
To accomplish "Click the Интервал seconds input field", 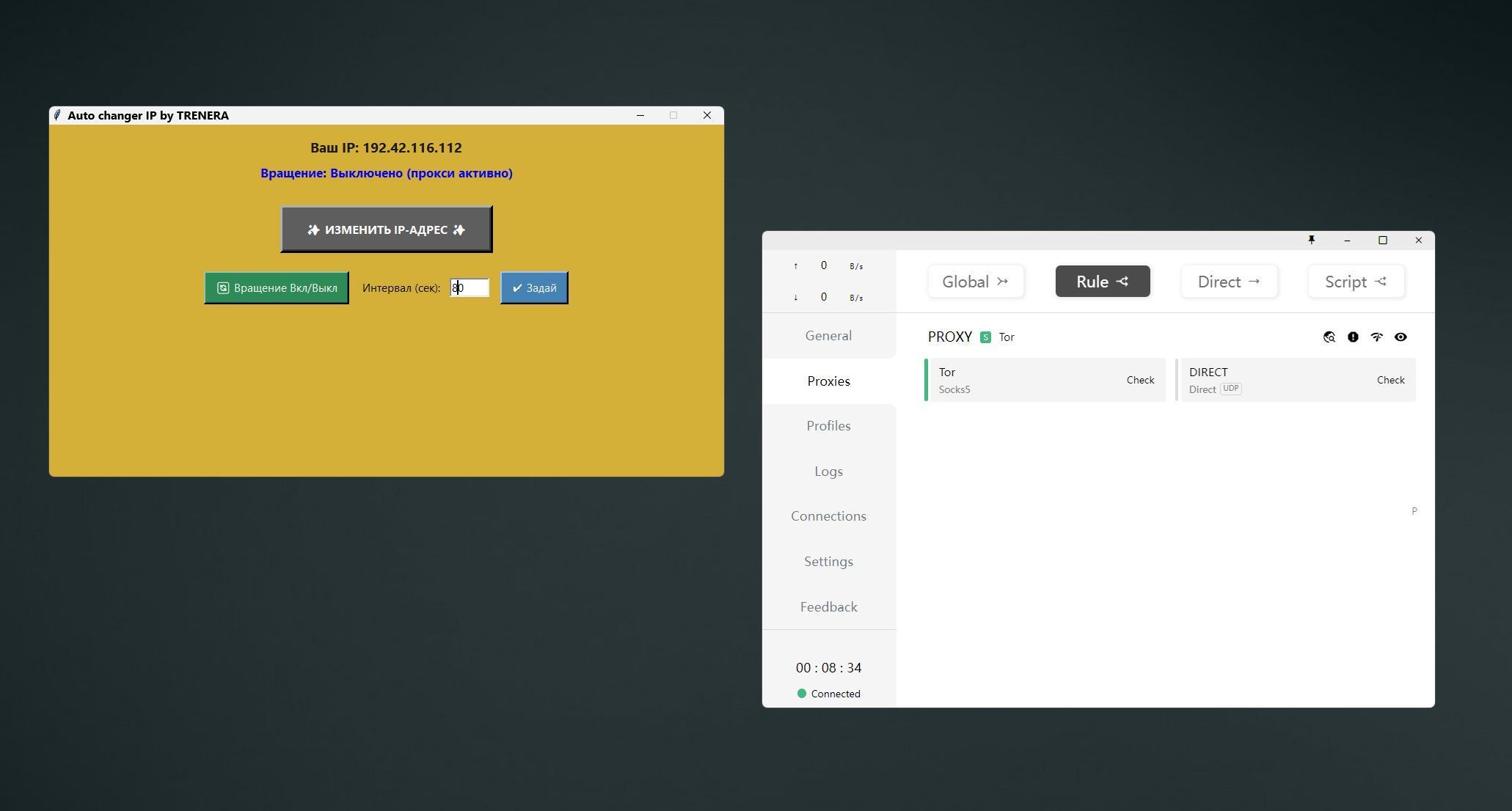I will click(x=470, y=288).
